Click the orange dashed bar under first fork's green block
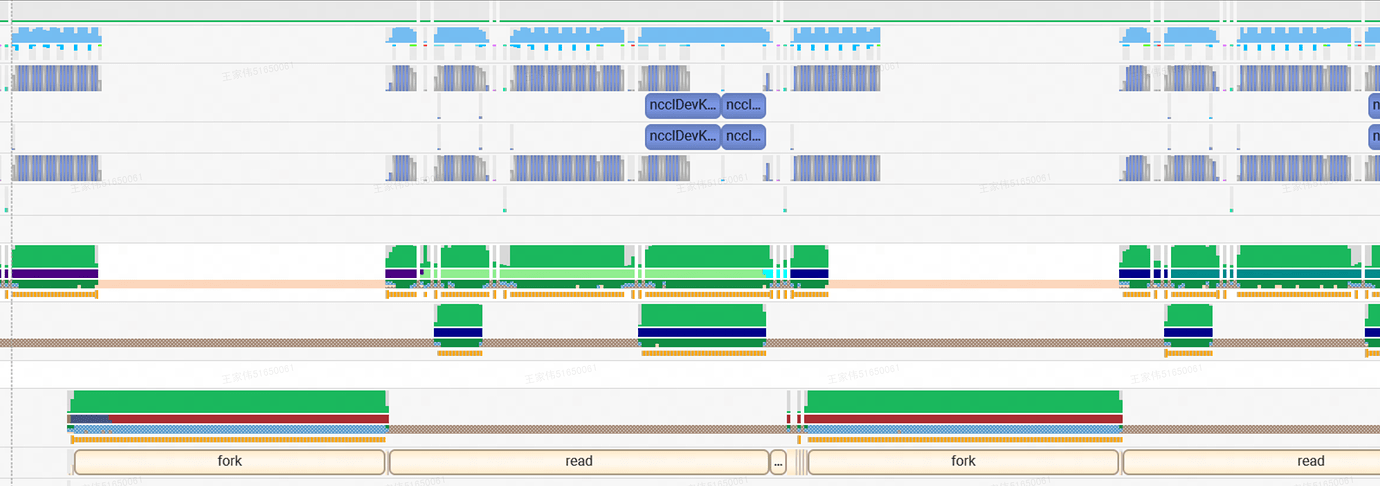The height and width of the screenshot is (486, 1380). tap(228, 439)
